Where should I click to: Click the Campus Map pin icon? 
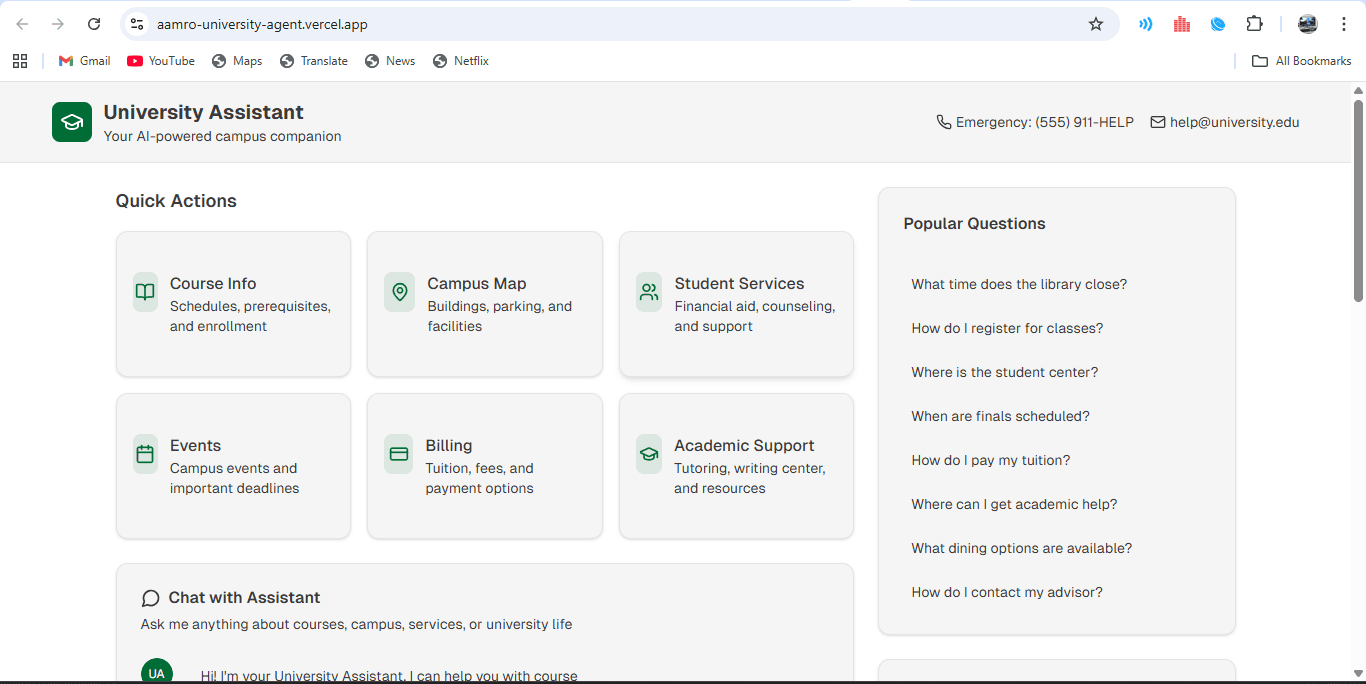pyautogui.click(x=400, y=292)
